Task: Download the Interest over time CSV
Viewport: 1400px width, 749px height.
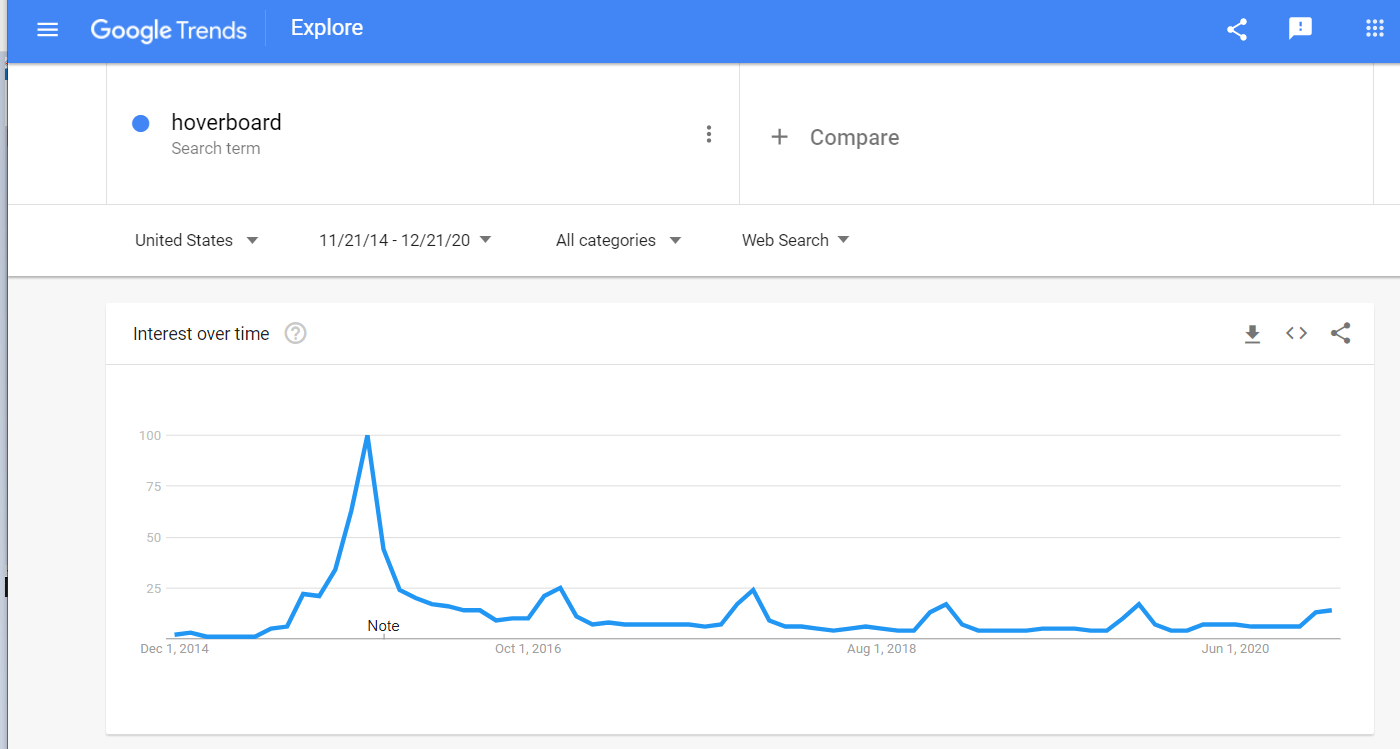Action: (x=1252, y=334)
